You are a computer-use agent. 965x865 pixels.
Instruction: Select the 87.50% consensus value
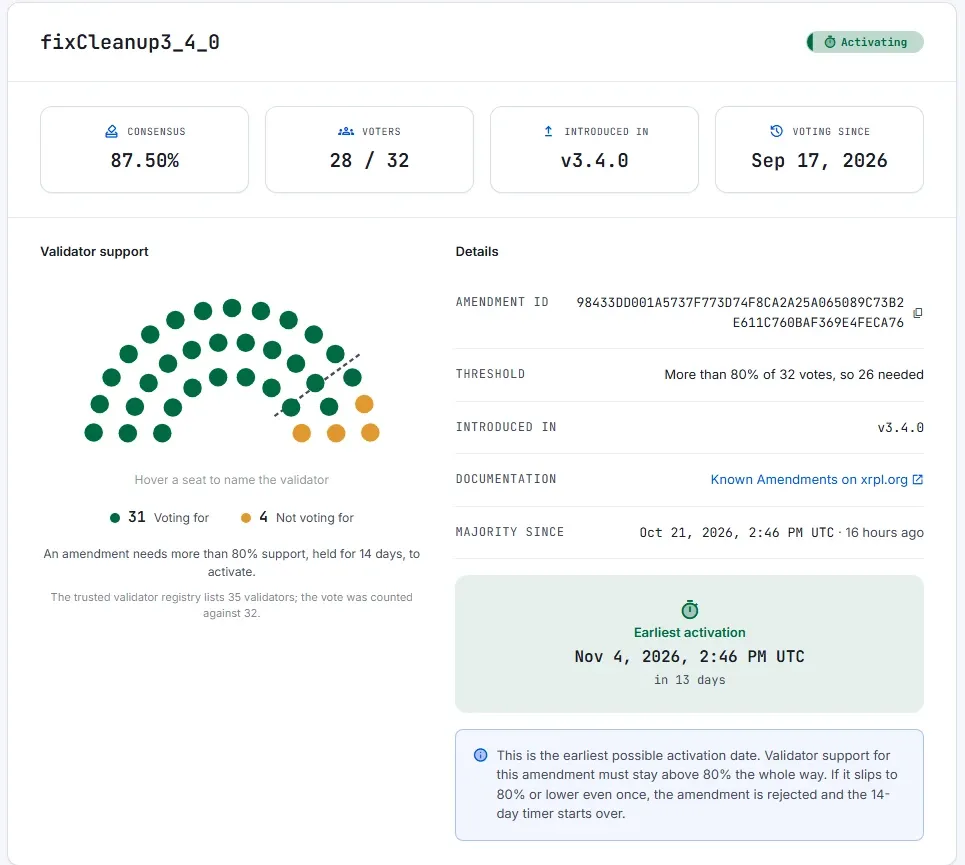coord(145,161)
